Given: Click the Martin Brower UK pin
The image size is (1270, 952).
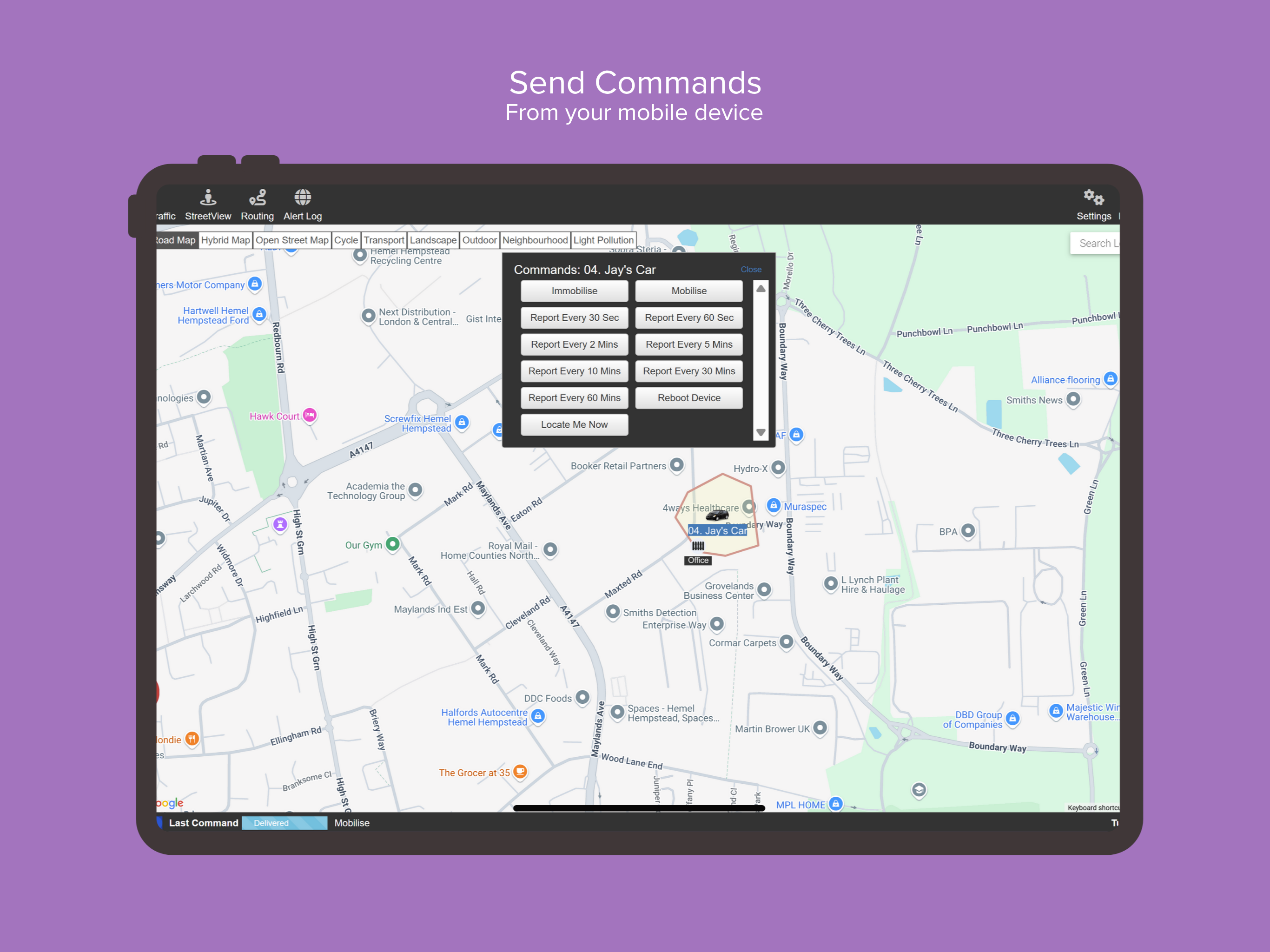Looking at the screenshot, I should pyautogui.click(x=821, y=727).
